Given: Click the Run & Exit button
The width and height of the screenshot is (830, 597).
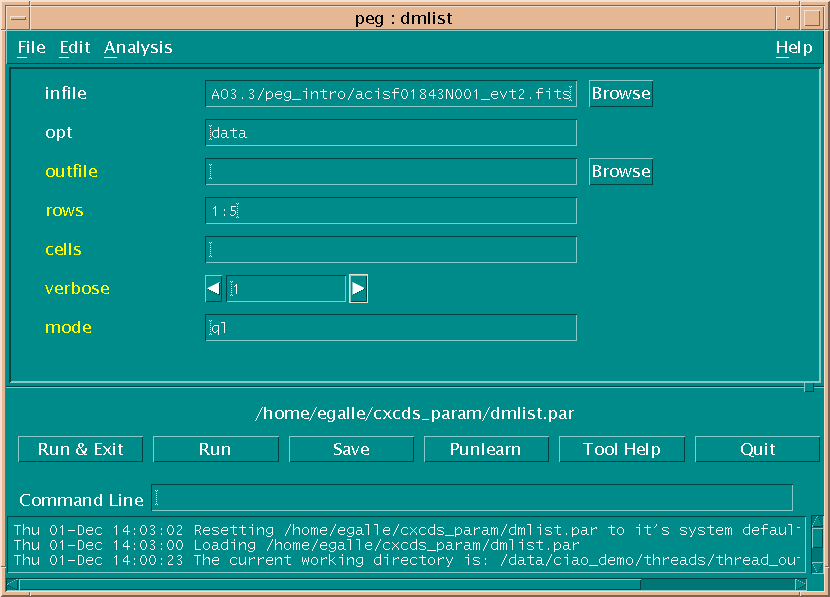Looking at the screenshot, I should click(x=80, y=449).
